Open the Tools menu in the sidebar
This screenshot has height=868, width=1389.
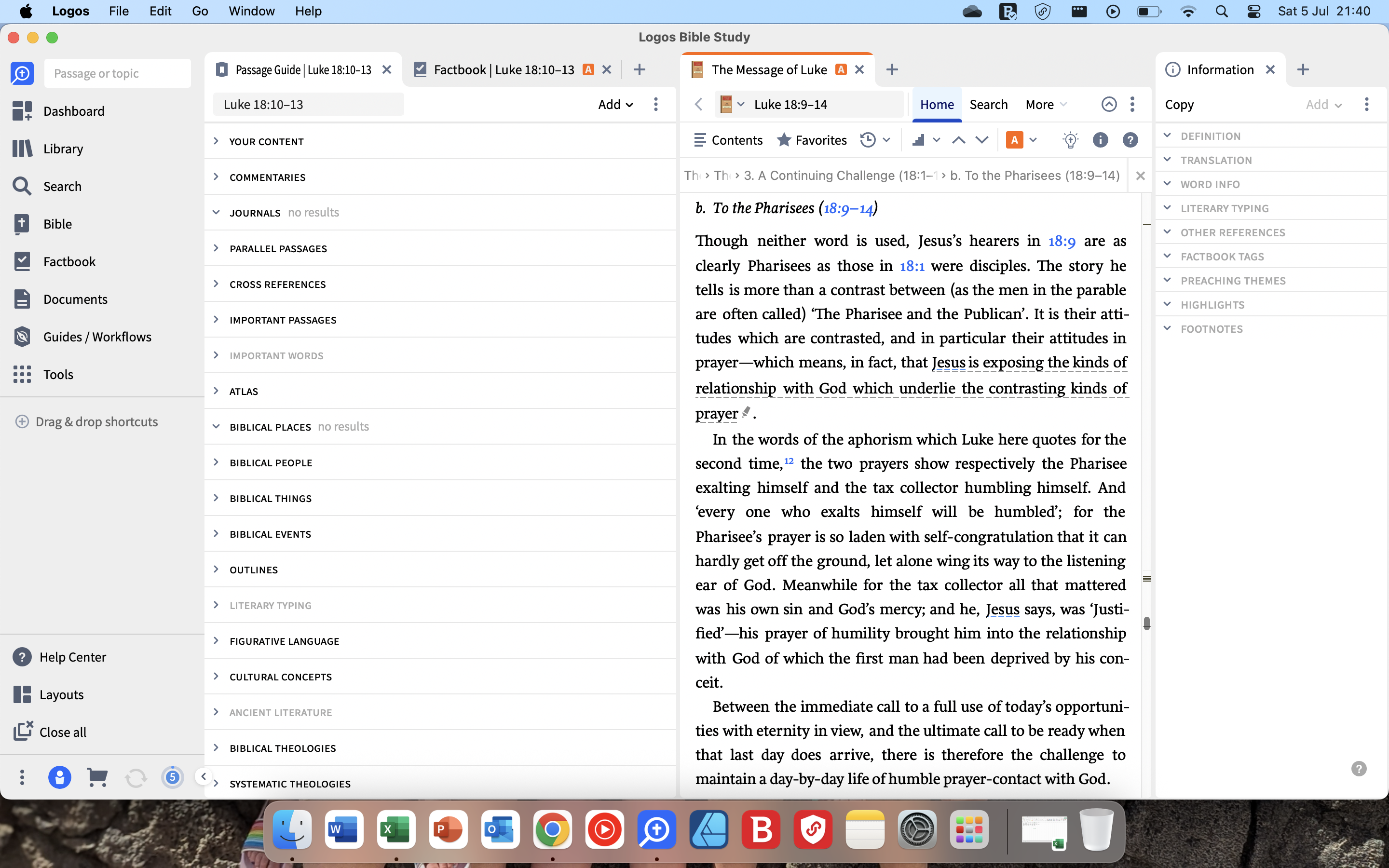(42, 374)
